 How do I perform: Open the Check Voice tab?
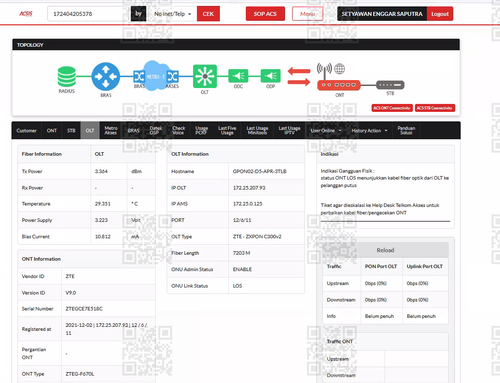click(178, 130)
